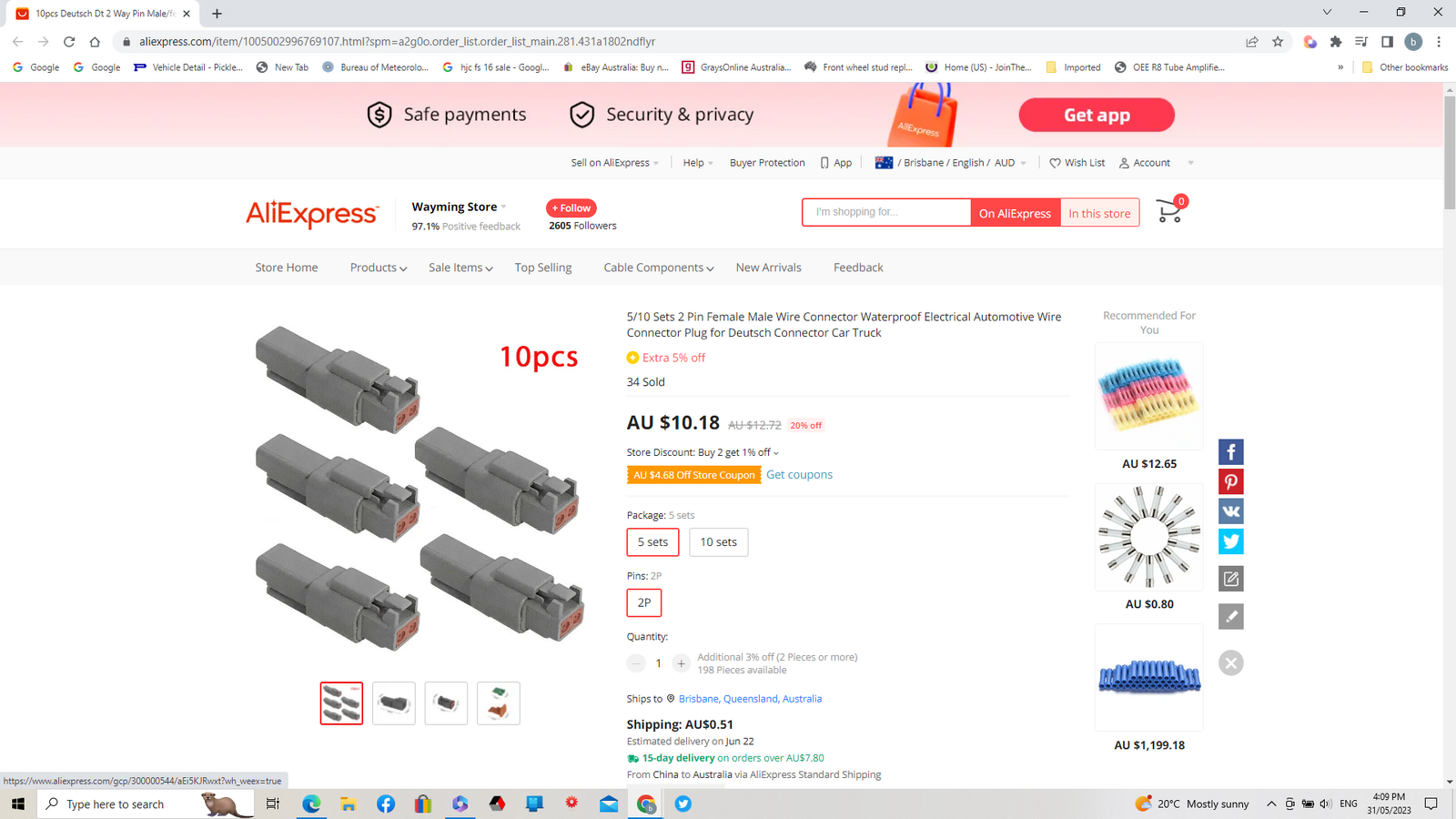Change shipping destination Brisbane, Queensland, Australia
1456x819 pixels.
pos(750,699)
